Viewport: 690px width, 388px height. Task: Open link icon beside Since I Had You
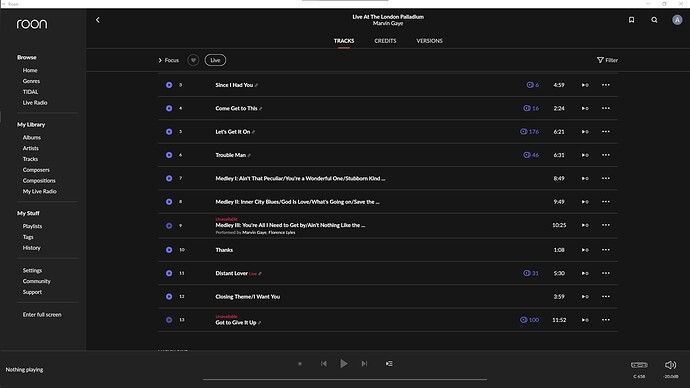point(257,85)
